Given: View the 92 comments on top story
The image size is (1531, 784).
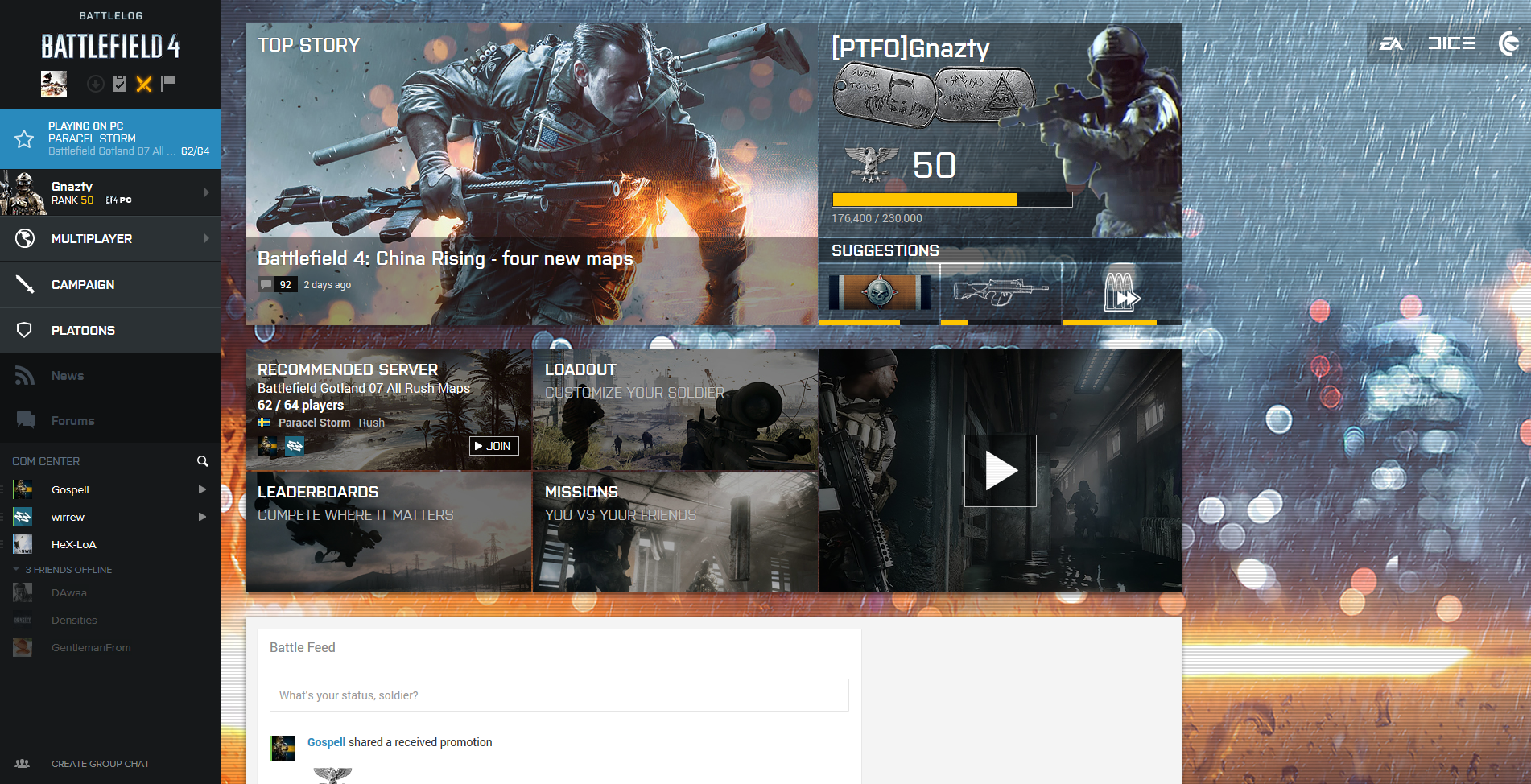Looking at the screenshot, I should click(x=278, y=285).
